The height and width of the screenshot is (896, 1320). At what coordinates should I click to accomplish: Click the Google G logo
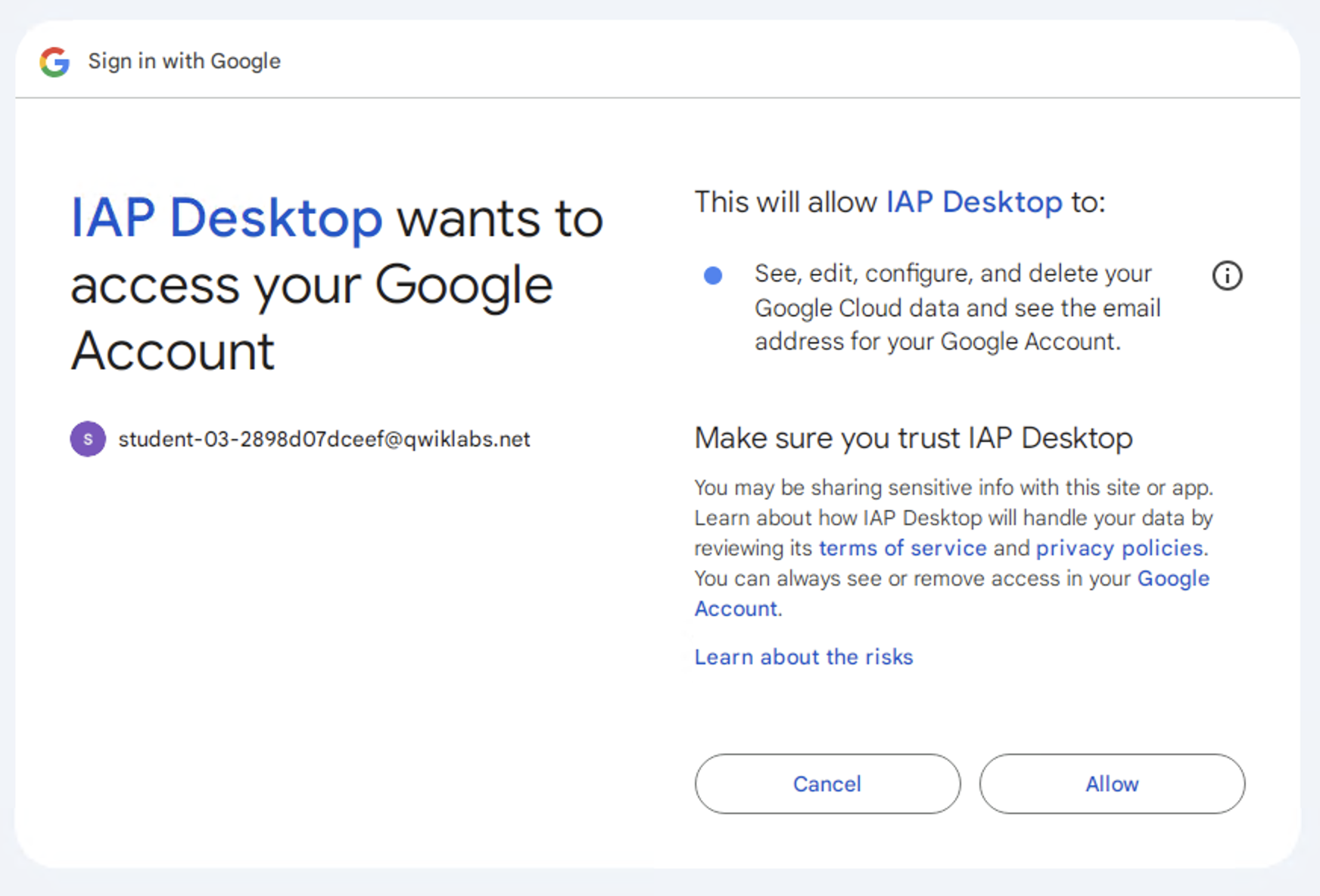(x=54, y=61)
